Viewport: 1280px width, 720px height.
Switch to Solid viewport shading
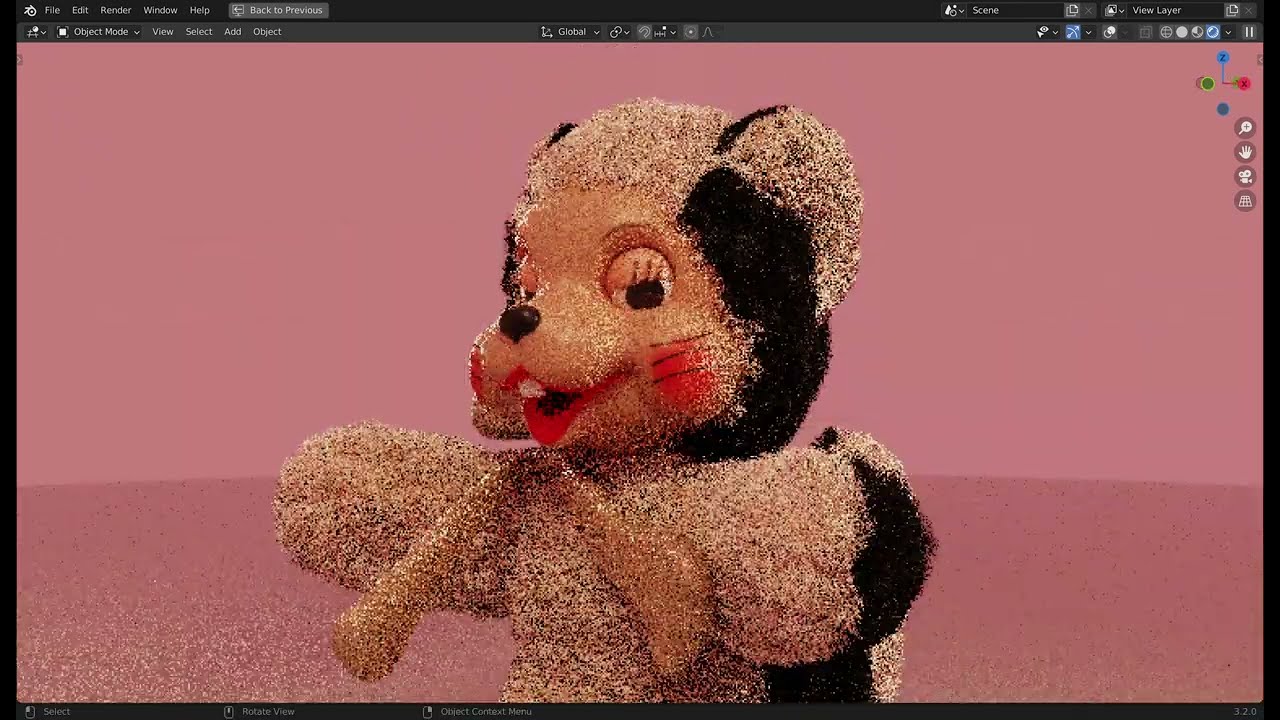(x=1182, y=32)
